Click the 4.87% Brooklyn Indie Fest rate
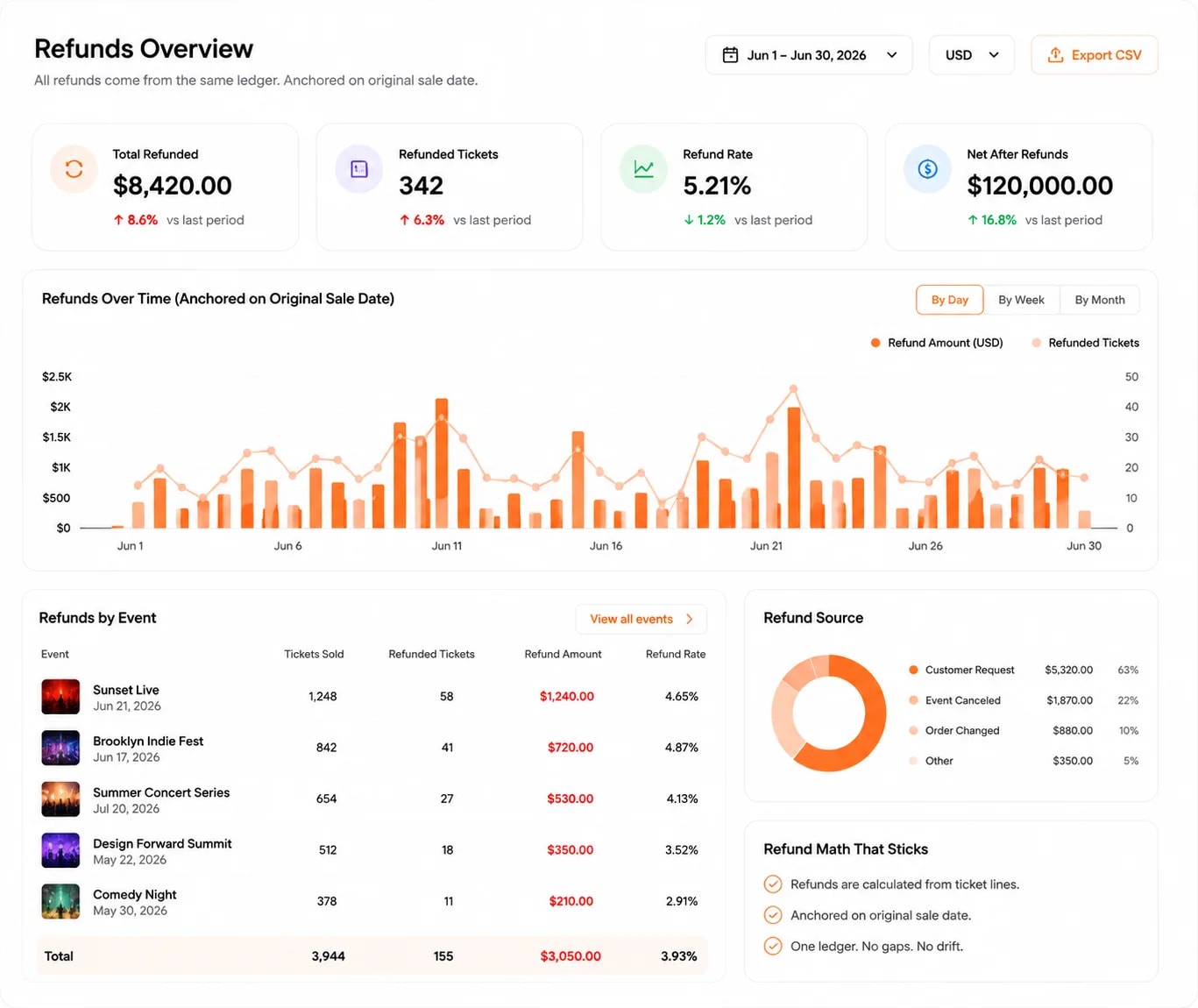Viewport: 1198px width, 1008px height. 682,748
